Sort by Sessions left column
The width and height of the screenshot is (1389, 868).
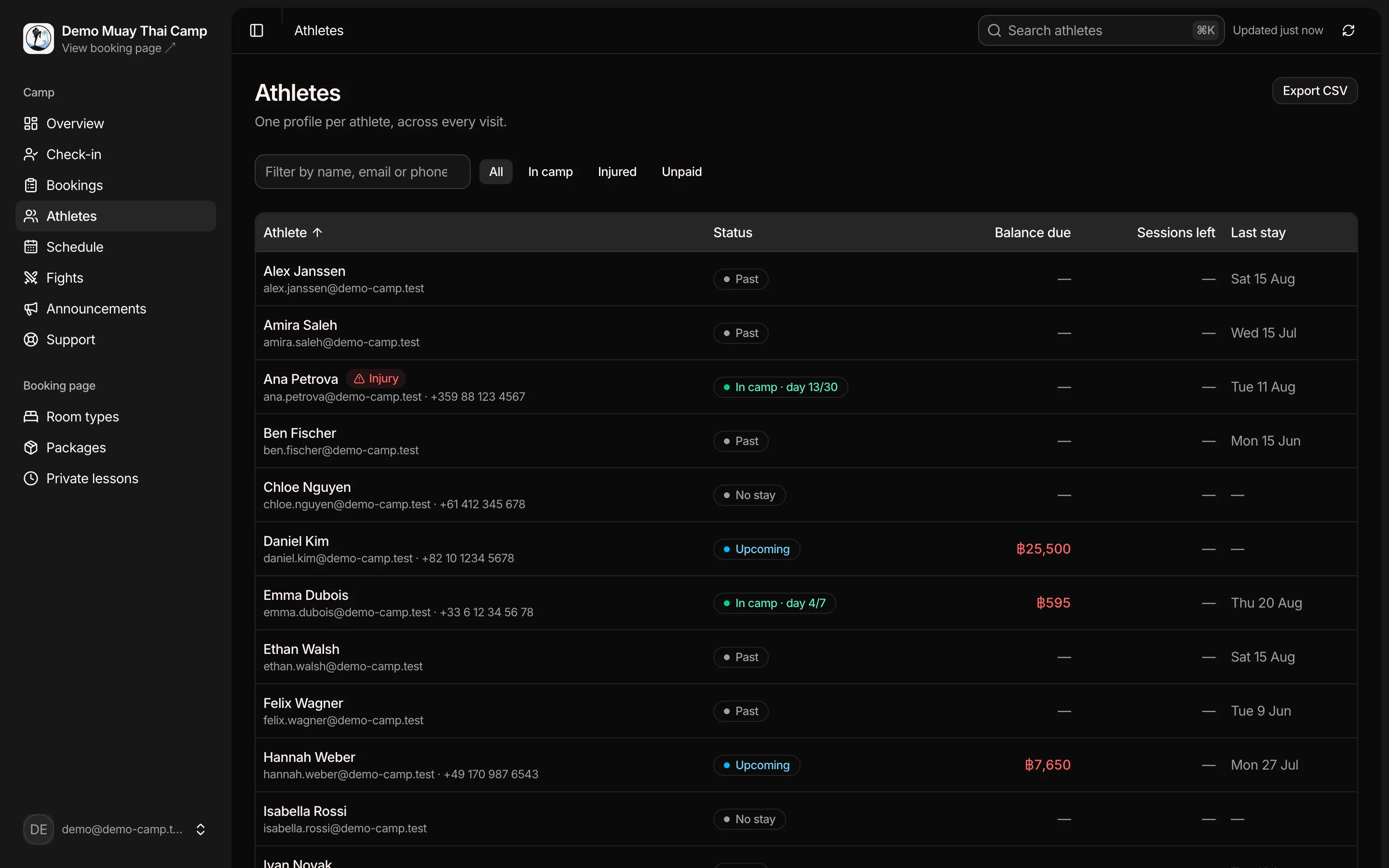[1176, 232]
